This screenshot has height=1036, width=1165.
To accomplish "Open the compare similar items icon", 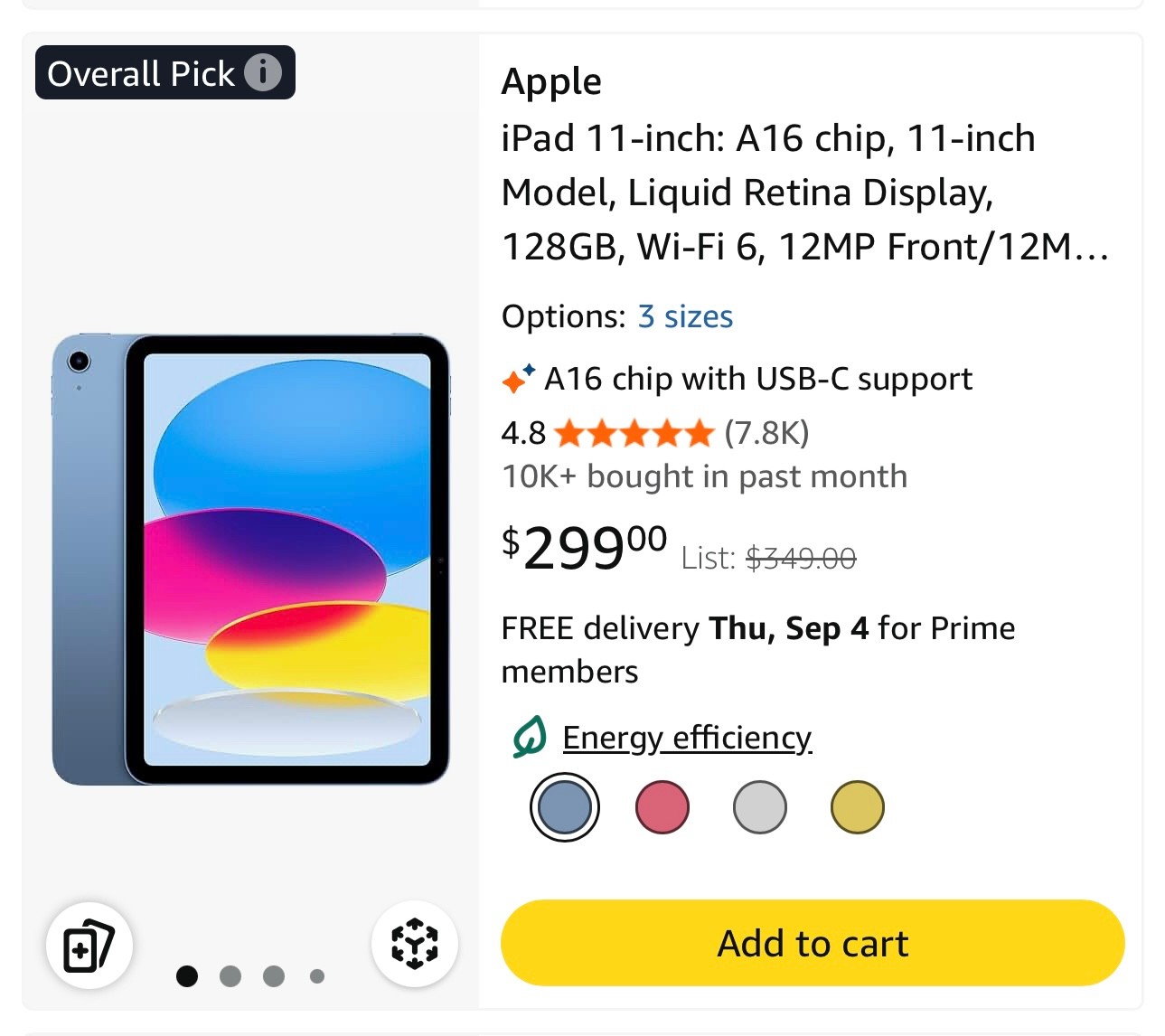I will point(89,946).
